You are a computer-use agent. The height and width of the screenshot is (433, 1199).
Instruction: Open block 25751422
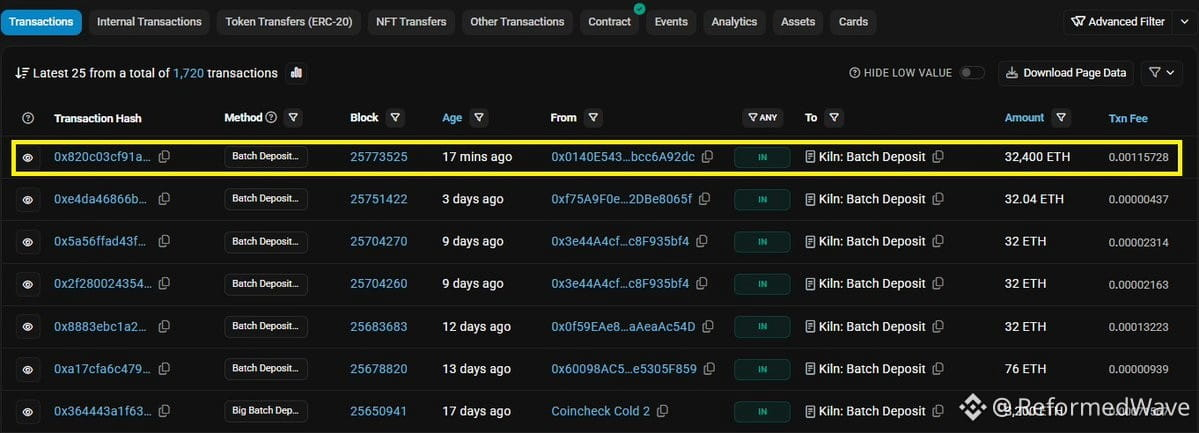379,199
